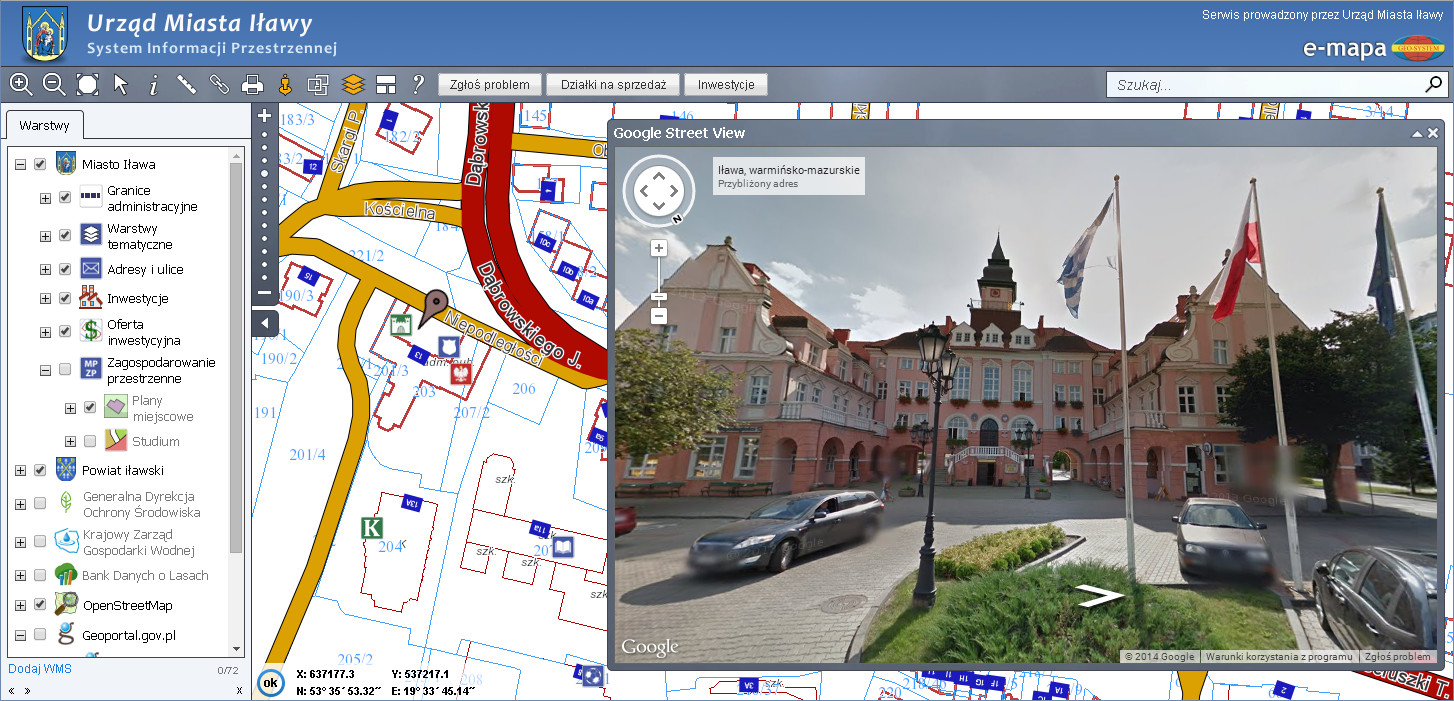Click the police badge marker on map

click(449, 346)
